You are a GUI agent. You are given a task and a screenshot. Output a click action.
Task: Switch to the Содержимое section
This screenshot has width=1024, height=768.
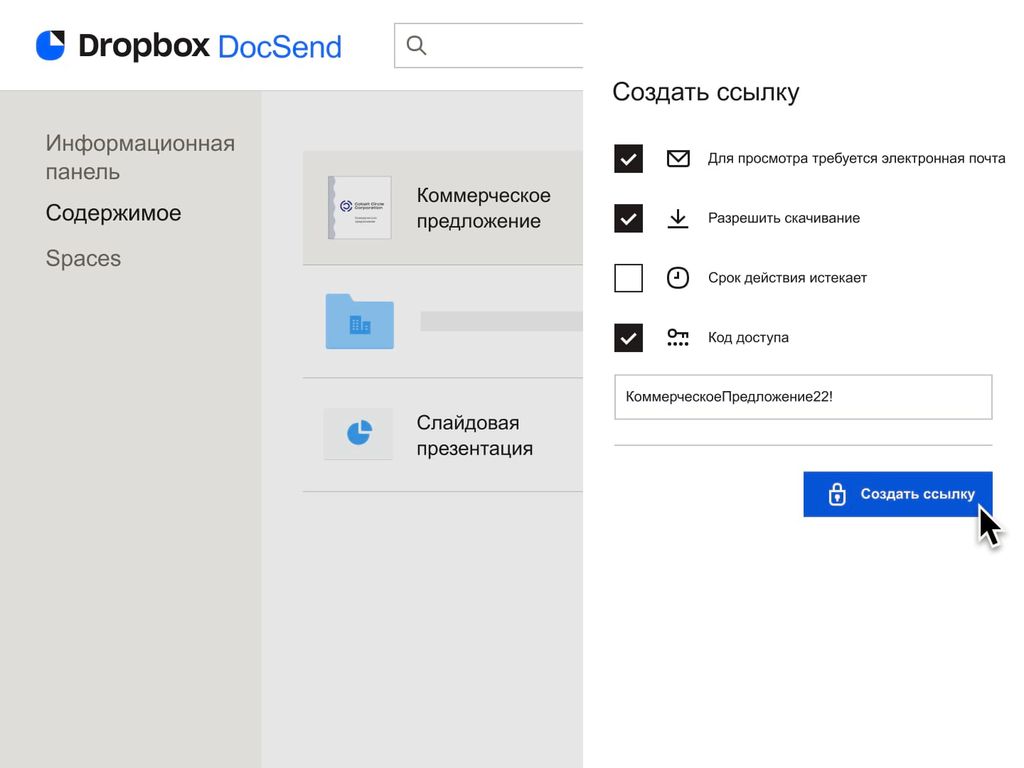(x=113, y=212)
